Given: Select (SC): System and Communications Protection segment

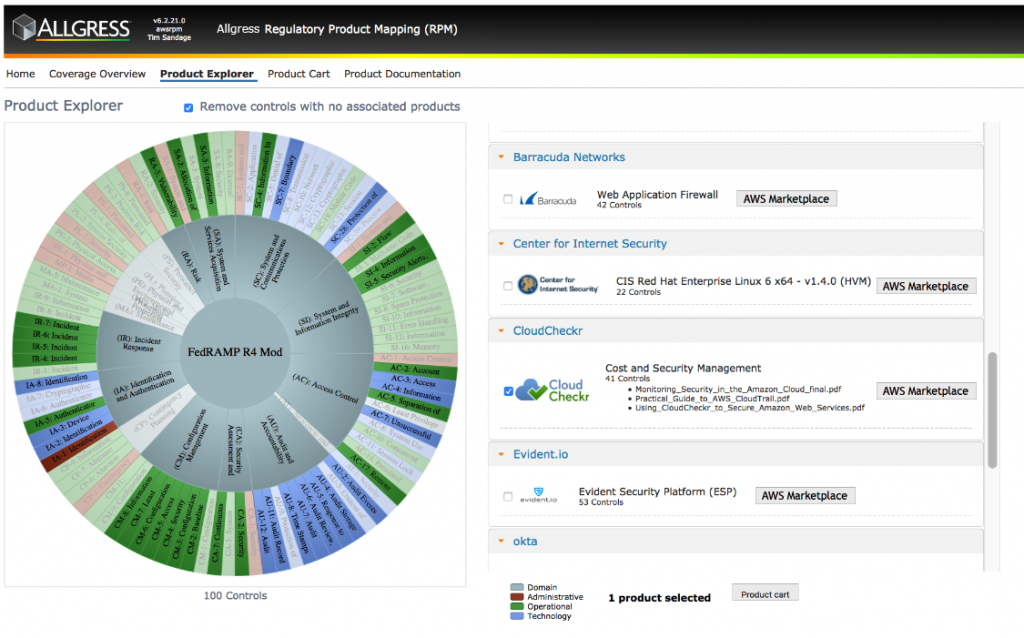Looking at the screenshot, I should [x=270, y=259].
